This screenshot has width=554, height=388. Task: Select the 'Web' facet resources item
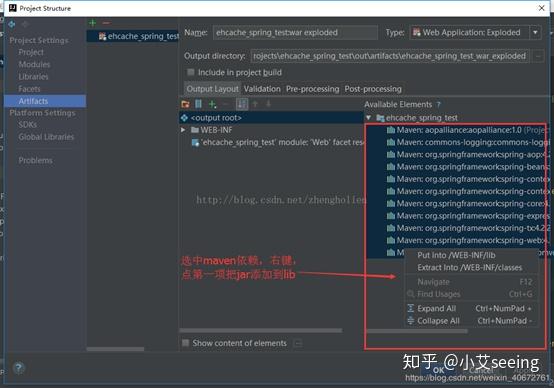tap(277, 142)
